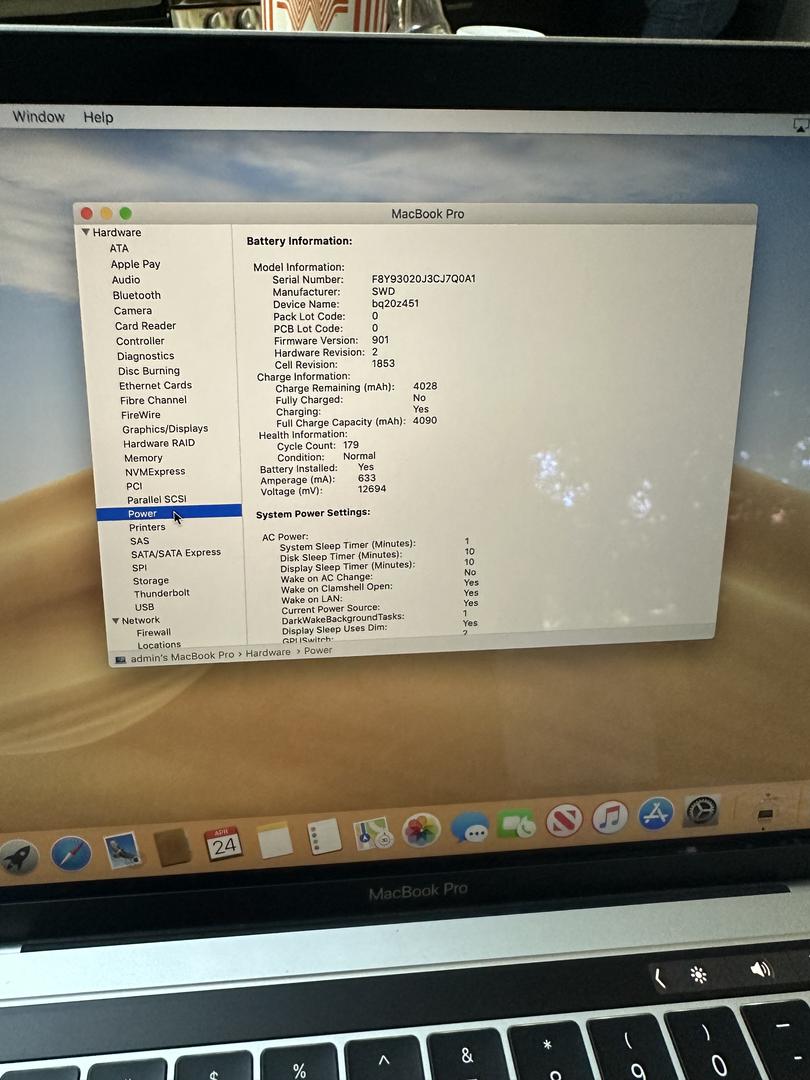This screenshot has height=1080, width=810.
Task: Open the Window menu
Action: coord(39,116)
